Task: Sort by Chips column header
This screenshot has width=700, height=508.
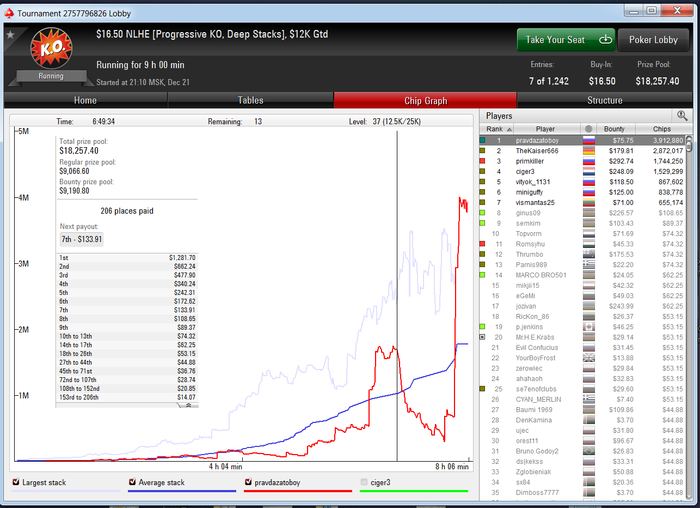Action: point(662,129)
